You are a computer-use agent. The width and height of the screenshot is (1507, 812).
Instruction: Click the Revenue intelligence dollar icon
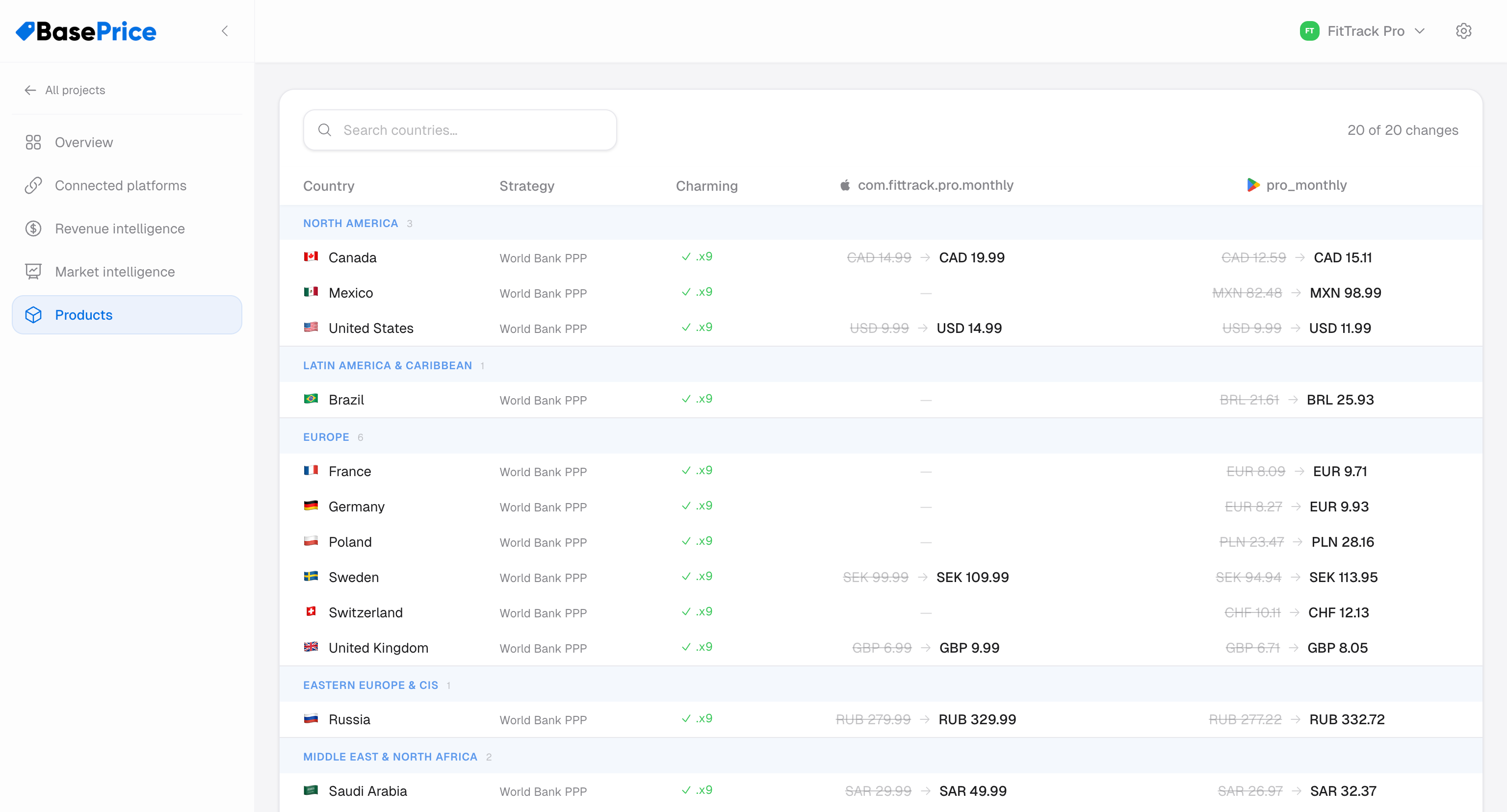point(33,228)
